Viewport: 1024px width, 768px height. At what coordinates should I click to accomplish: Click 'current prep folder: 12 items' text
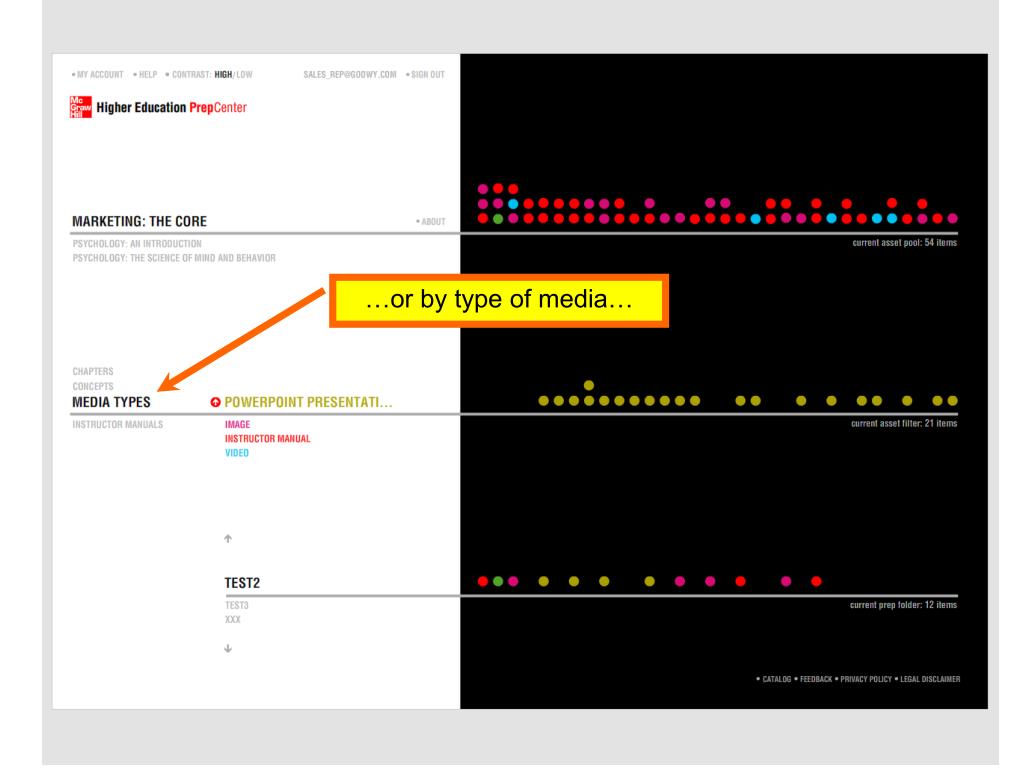[903, 605]
